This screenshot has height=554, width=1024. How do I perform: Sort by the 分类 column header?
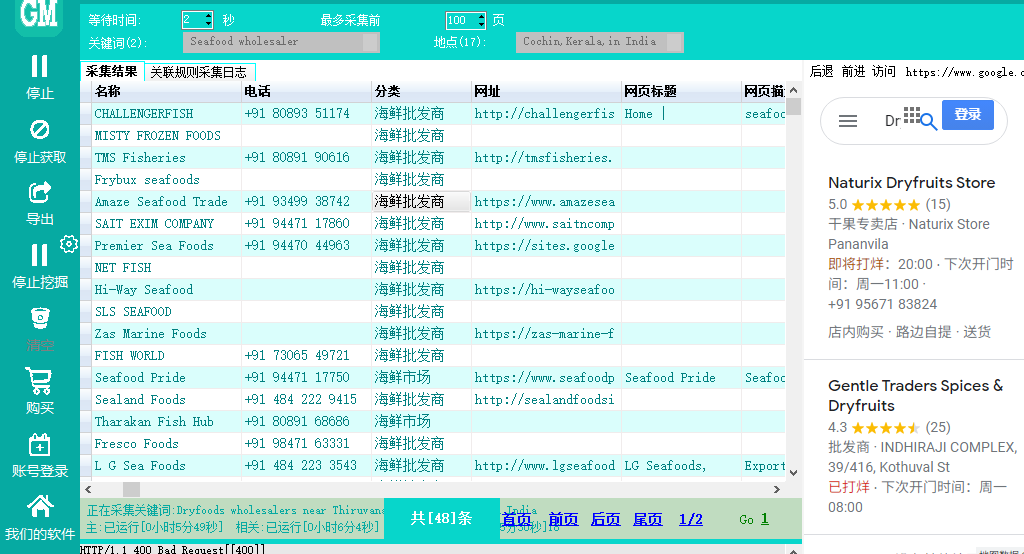click(421, 91)
